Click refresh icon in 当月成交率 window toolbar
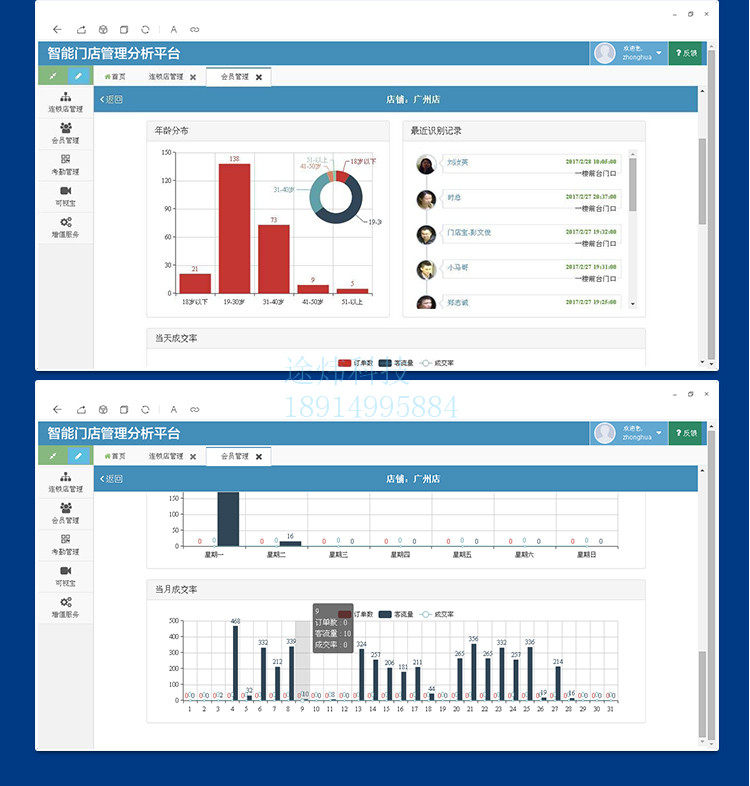750x786 pixels. pos(145,410)
